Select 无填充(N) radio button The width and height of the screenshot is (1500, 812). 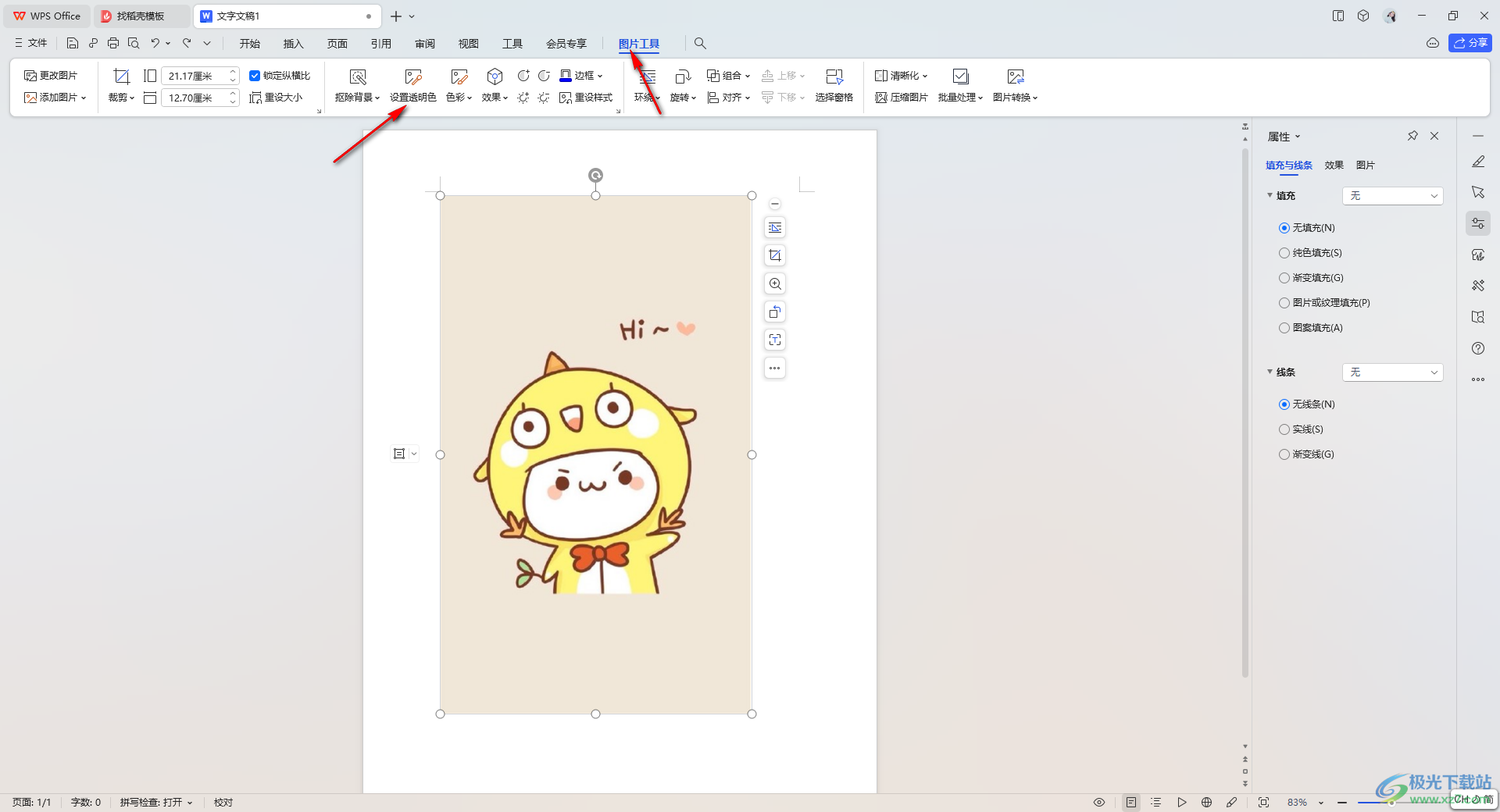pyautogui.click(x=1284, y=228)
